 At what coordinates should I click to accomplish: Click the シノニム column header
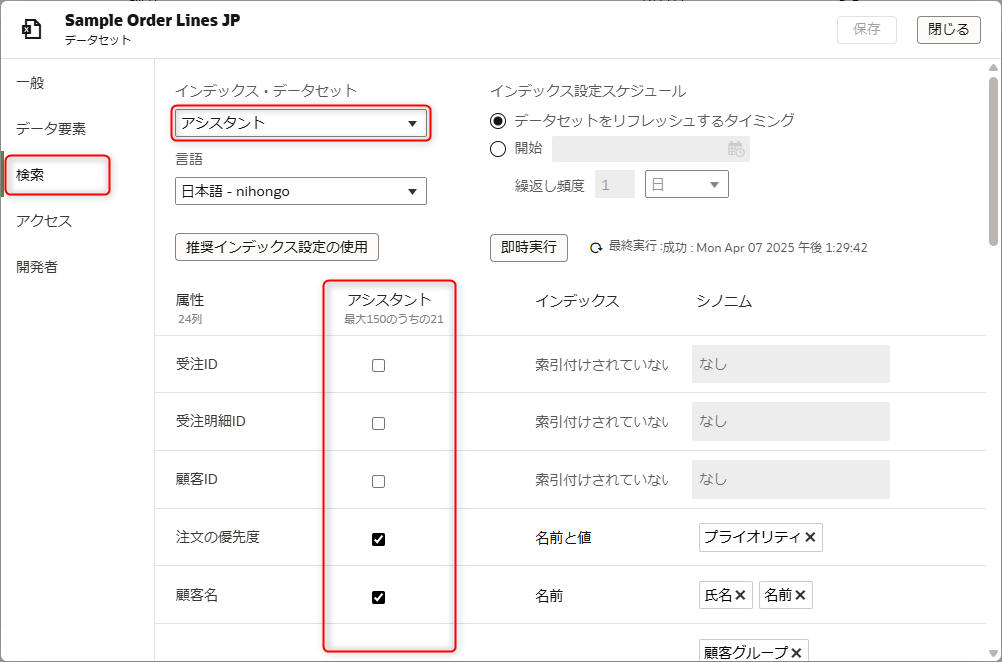point(724,301)
